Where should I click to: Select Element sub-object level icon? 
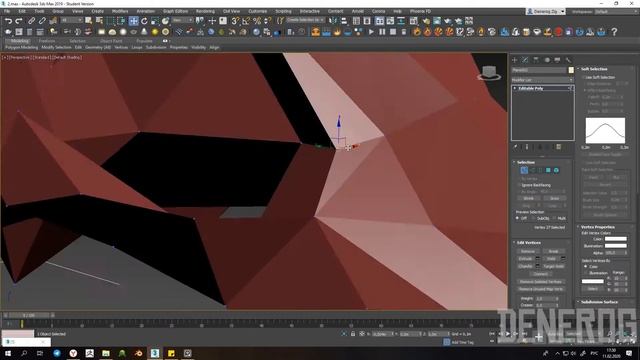[x=556, y=170]
